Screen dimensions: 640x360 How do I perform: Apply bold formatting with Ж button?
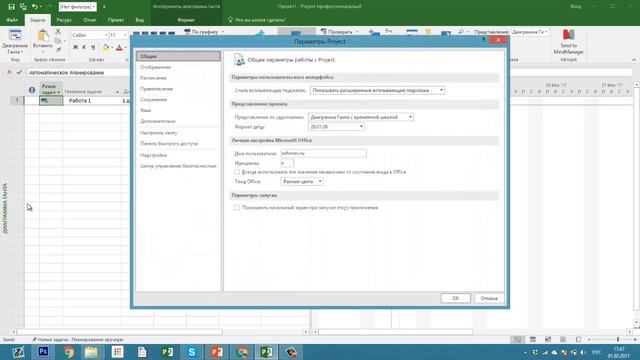coord(75,48)
